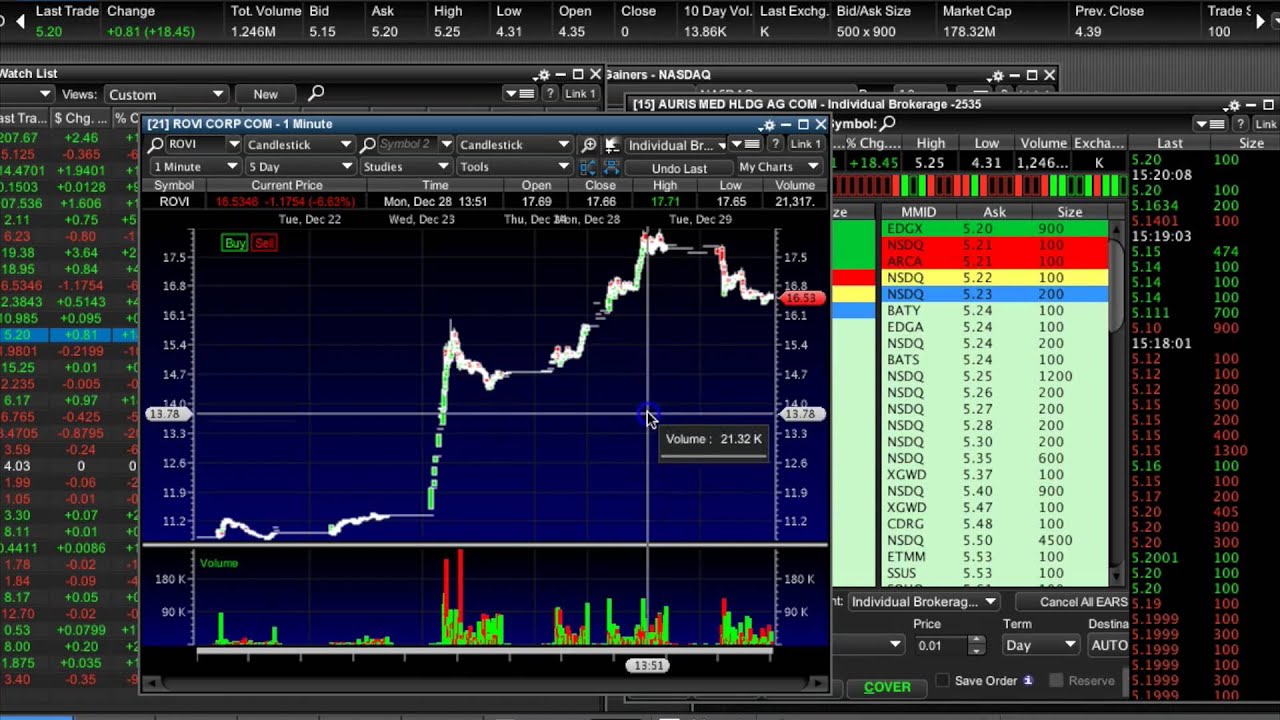This screenshot has height=720, width=1280.
Task: Open Watch List Views Custom dropdown
Action: pyautogui.click(x=165, y=94)
